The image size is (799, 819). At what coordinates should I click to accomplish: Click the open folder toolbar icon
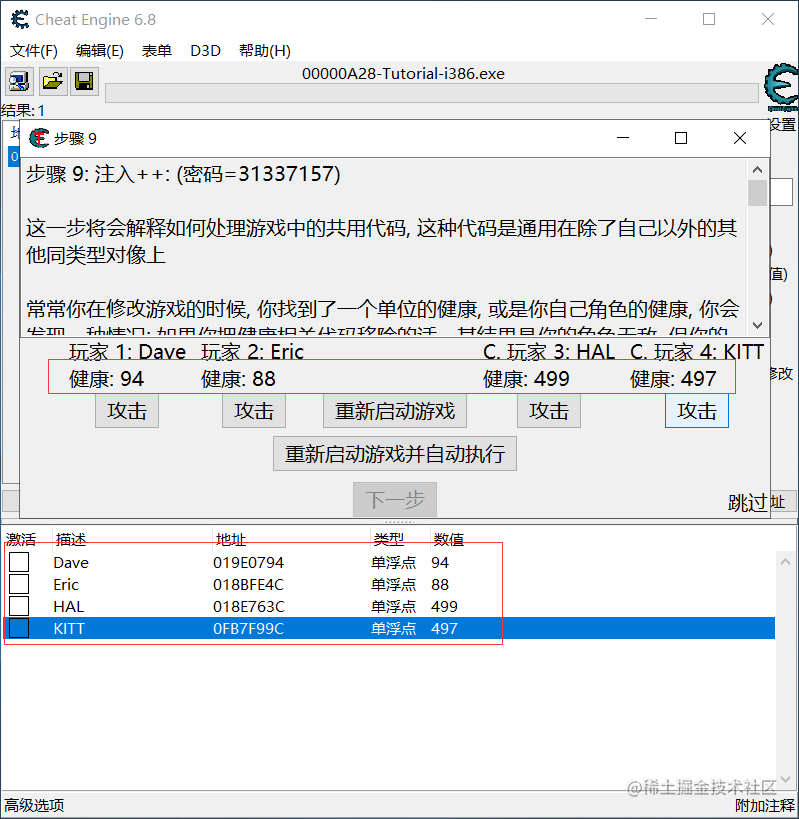tap(53, 81)
